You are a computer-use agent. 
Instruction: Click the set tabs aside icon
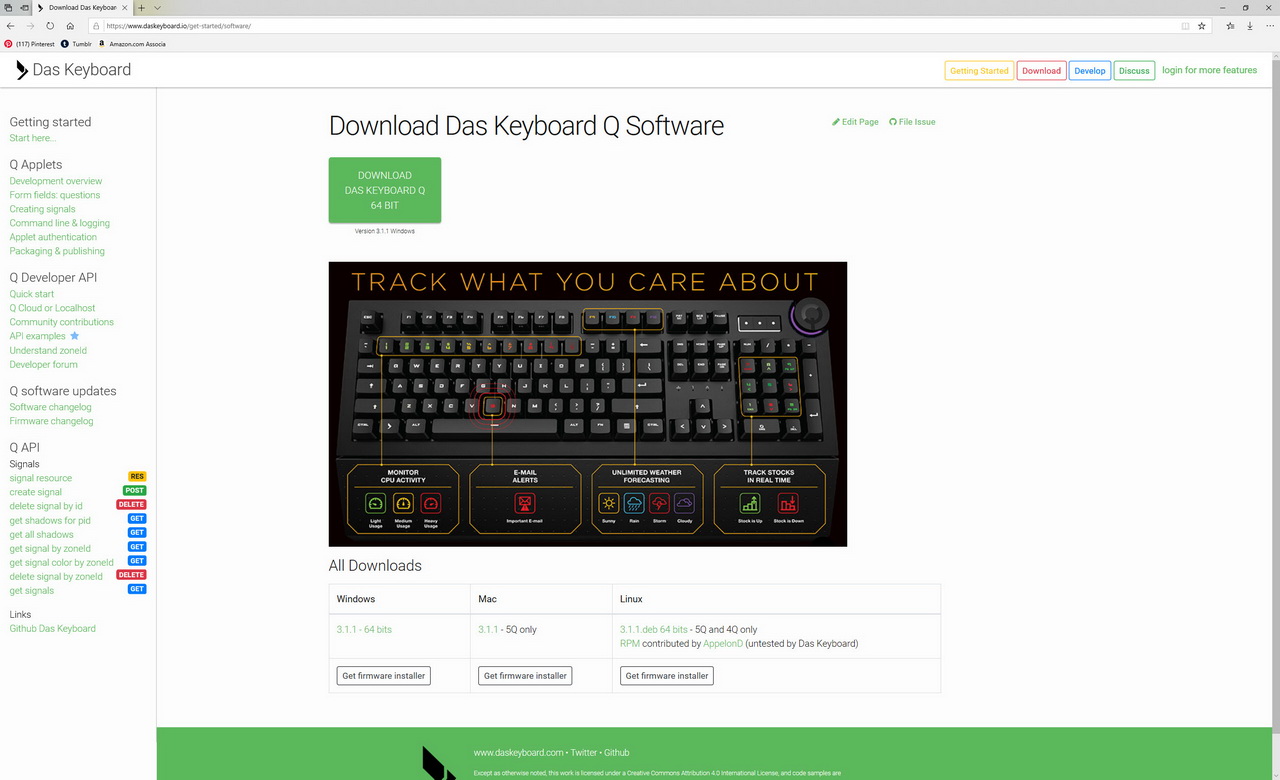(24, 7)
